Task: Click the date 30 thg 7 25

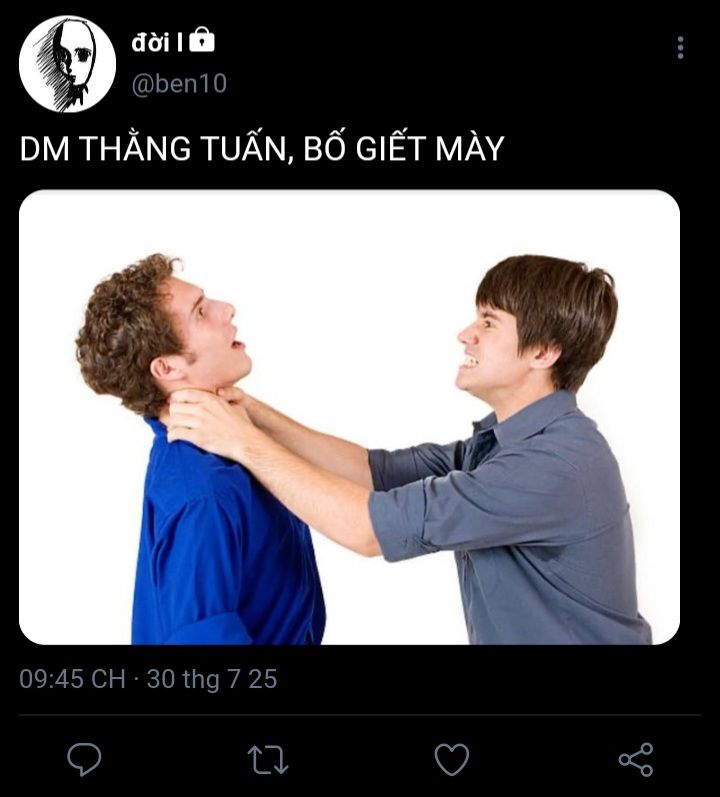Action: (x=212, y=679)
